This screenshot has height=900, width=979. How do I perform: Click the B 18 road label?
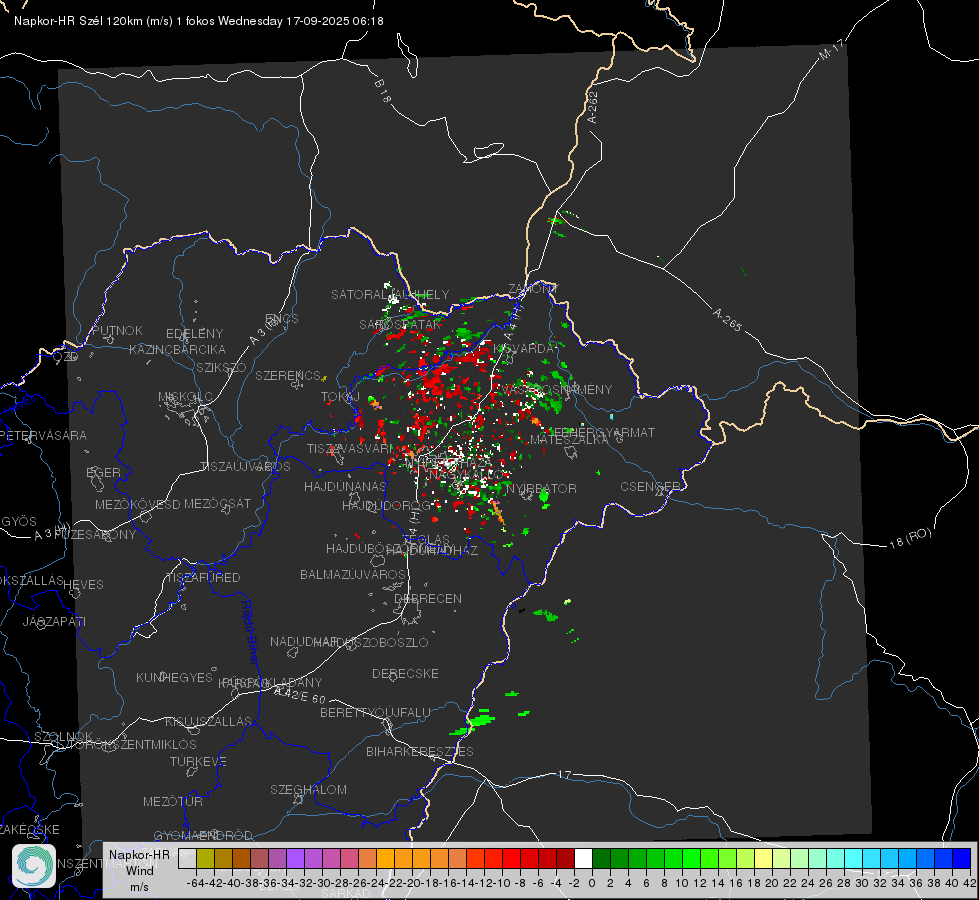coord(383,91)
